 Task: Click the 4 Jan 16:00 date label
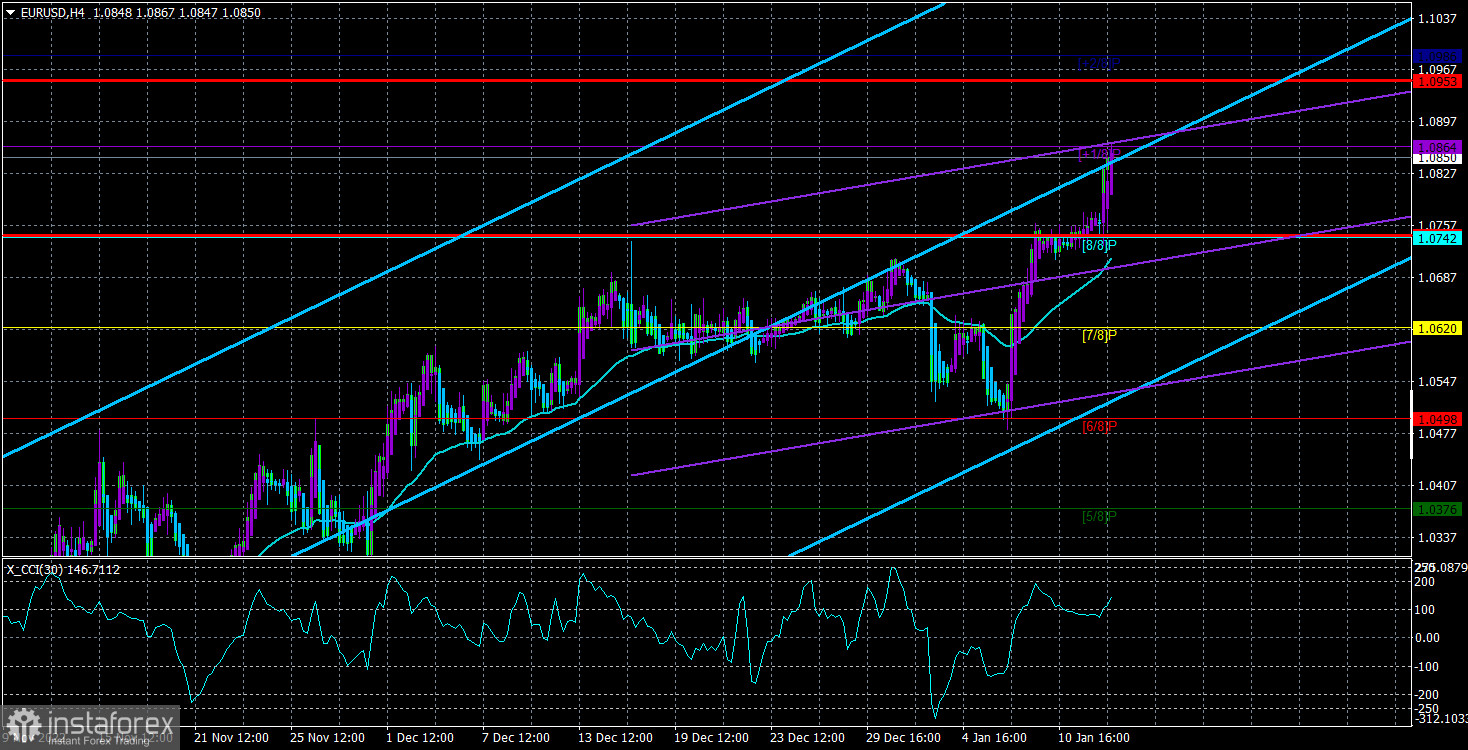point(993,738)
